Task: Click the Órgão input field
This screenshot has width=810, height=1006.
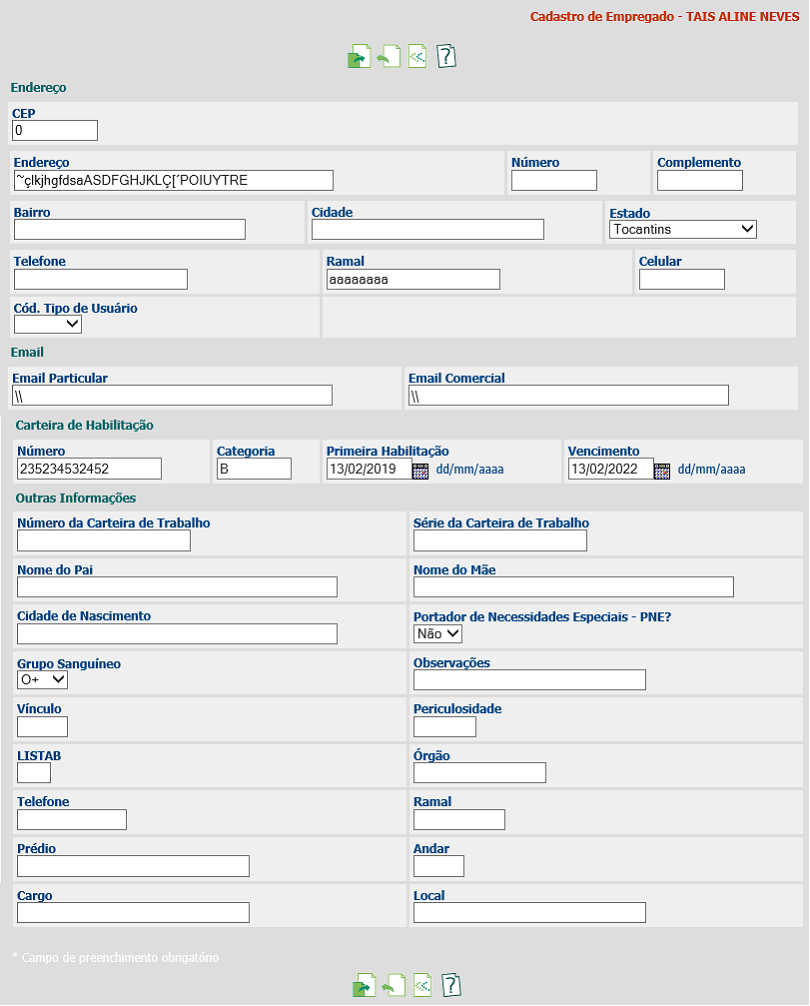Action: pyautogui.click(x=480, y=773)
